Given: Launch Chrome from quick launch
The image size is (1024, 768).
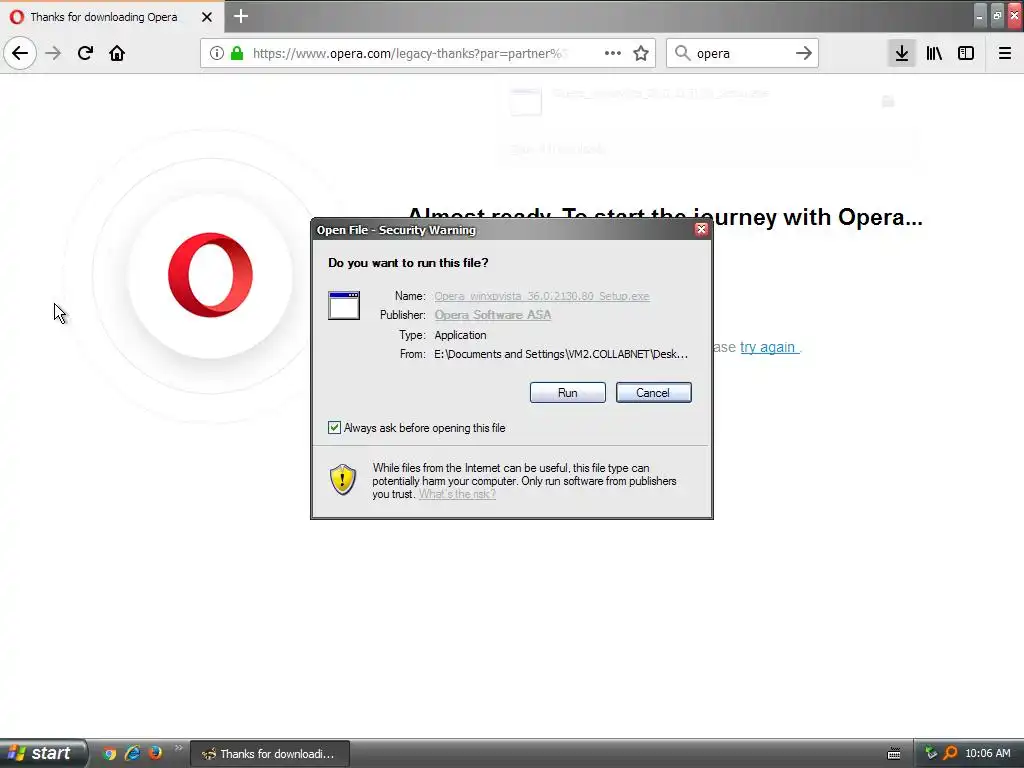Looking at the screenshot, I should point(109,754).
